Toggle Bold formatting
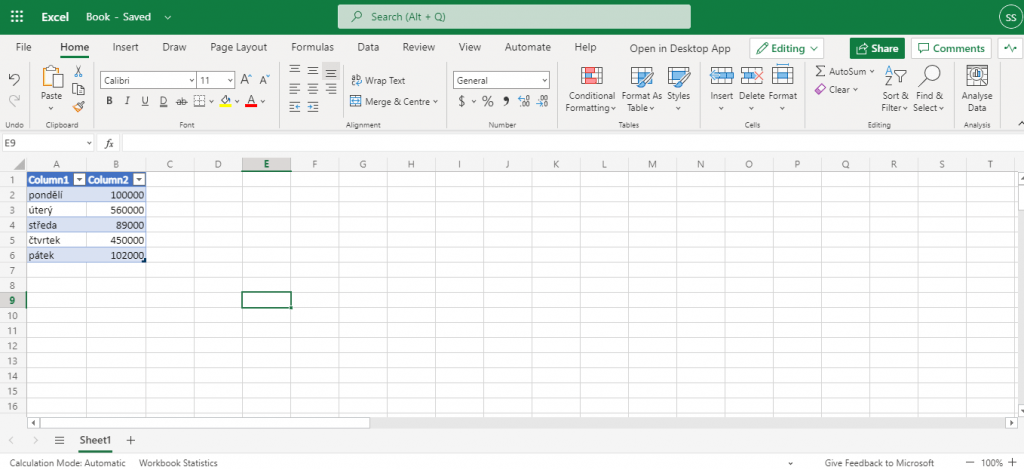Viewport: 1024px width, 470px height. tap(109, 101)
